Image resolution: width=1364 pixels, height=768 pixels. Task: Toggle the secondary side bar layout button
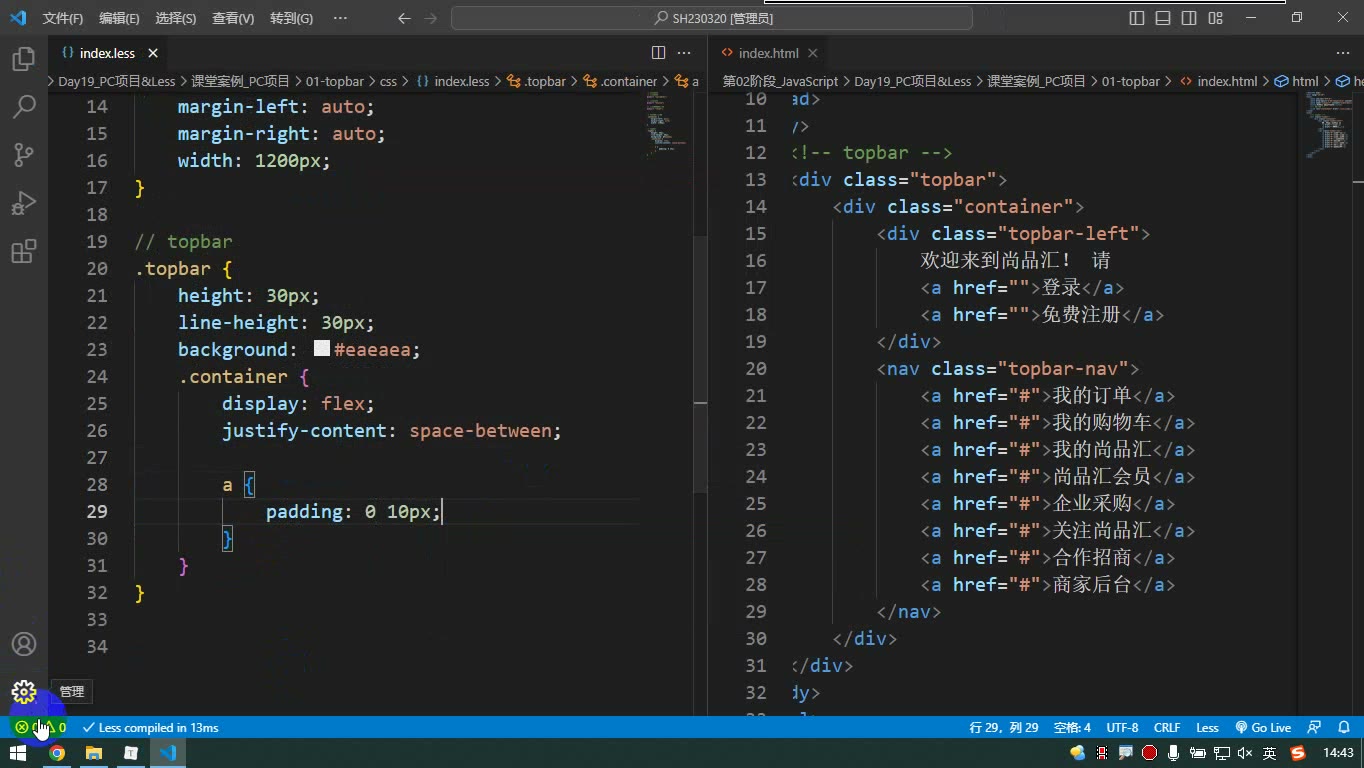click(1189, 18)
